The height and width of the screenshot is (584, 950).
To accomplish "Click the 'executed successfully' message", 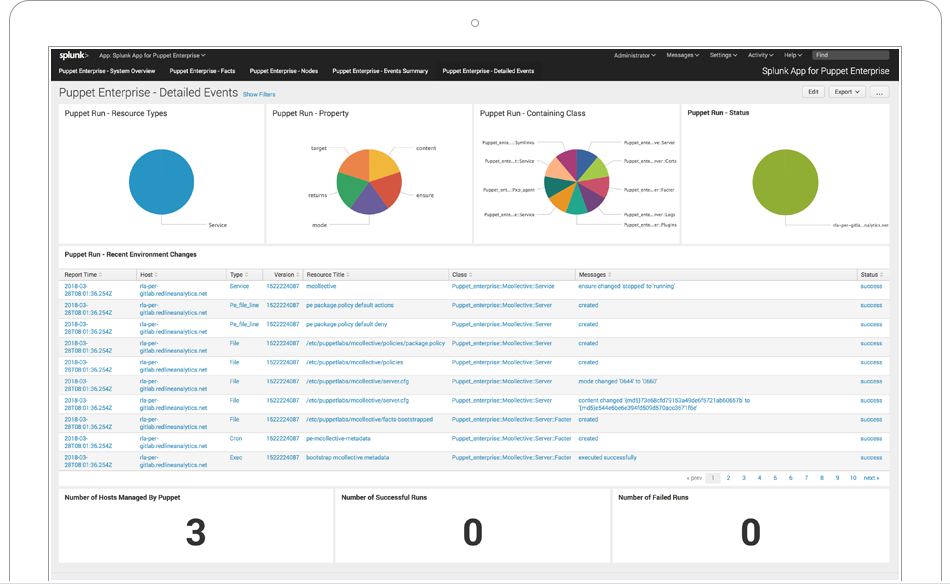I will 608,457.
